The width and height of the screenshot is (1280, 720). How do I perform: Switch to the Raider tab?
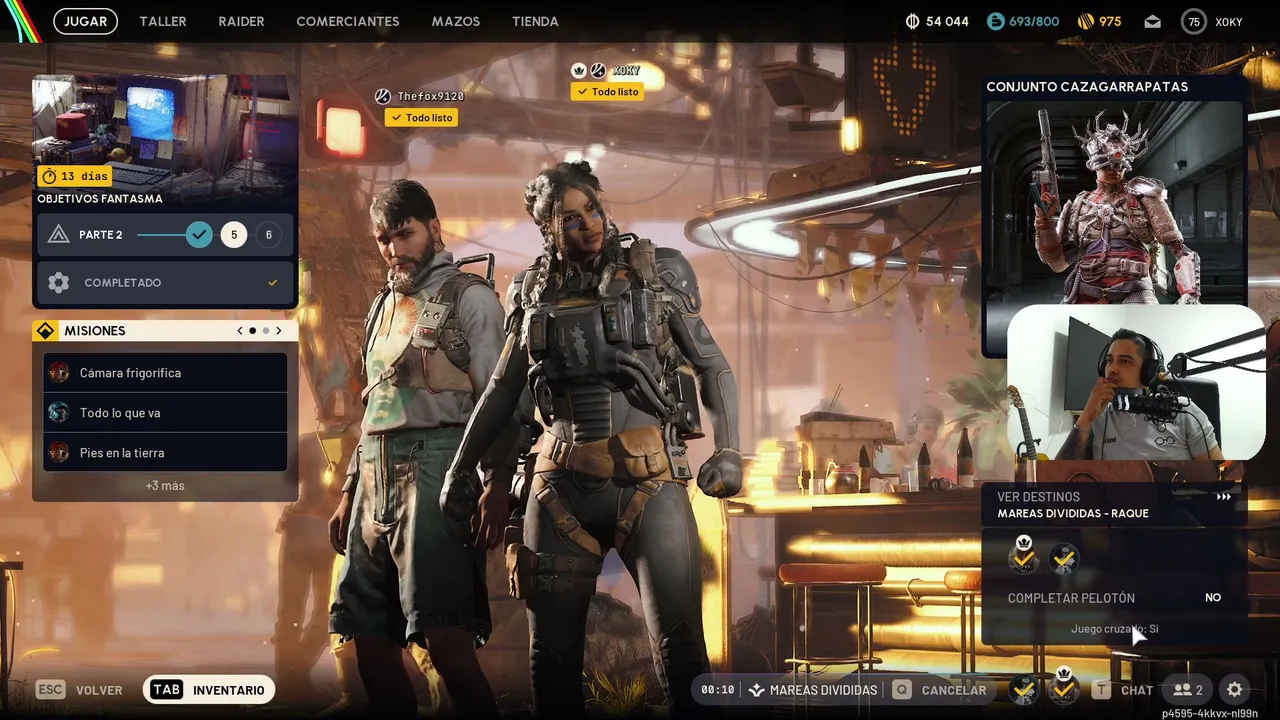(x=241, y=21)
